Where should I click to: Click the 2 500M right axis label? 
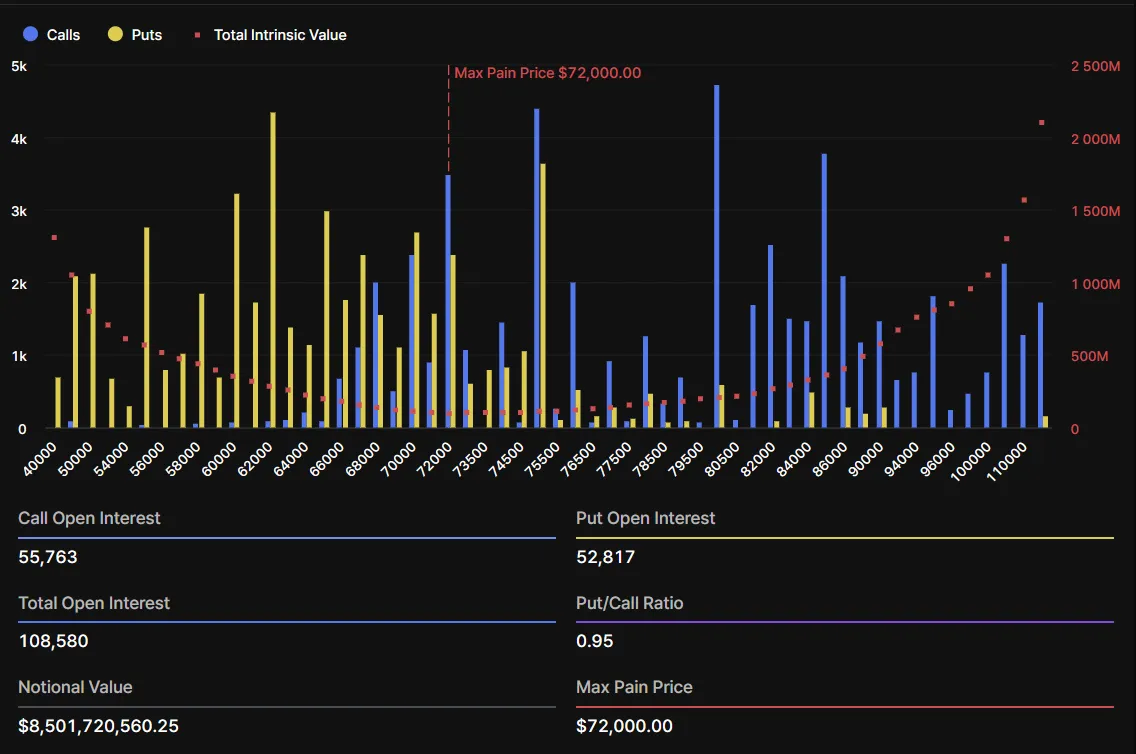click(1095, 66)
